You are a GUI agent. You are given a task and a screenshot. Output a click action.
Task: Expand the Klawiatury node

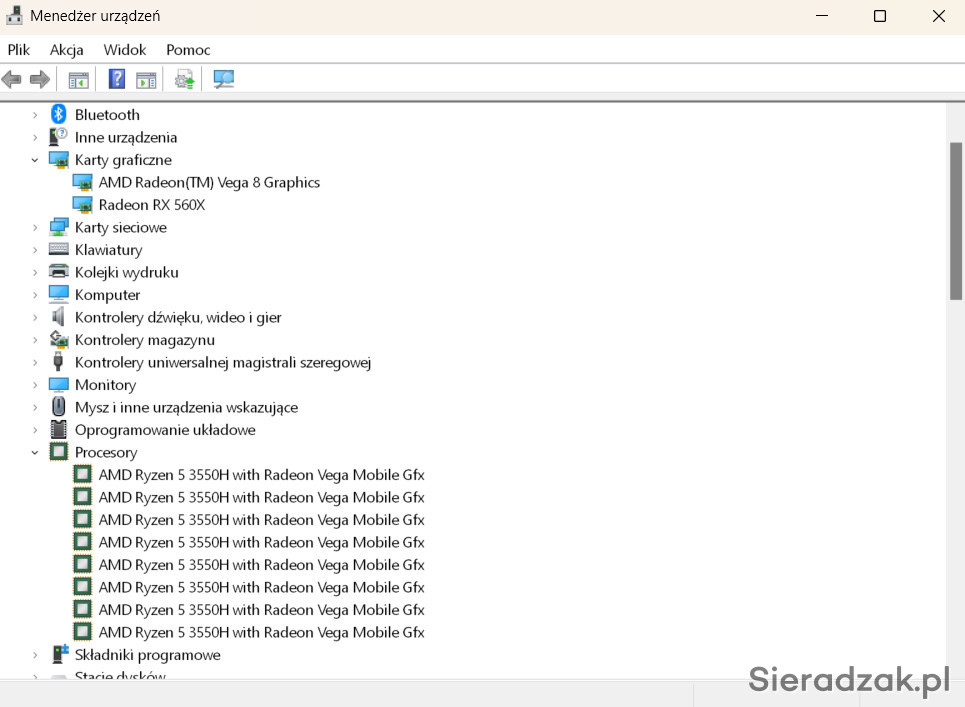point(35,250)
